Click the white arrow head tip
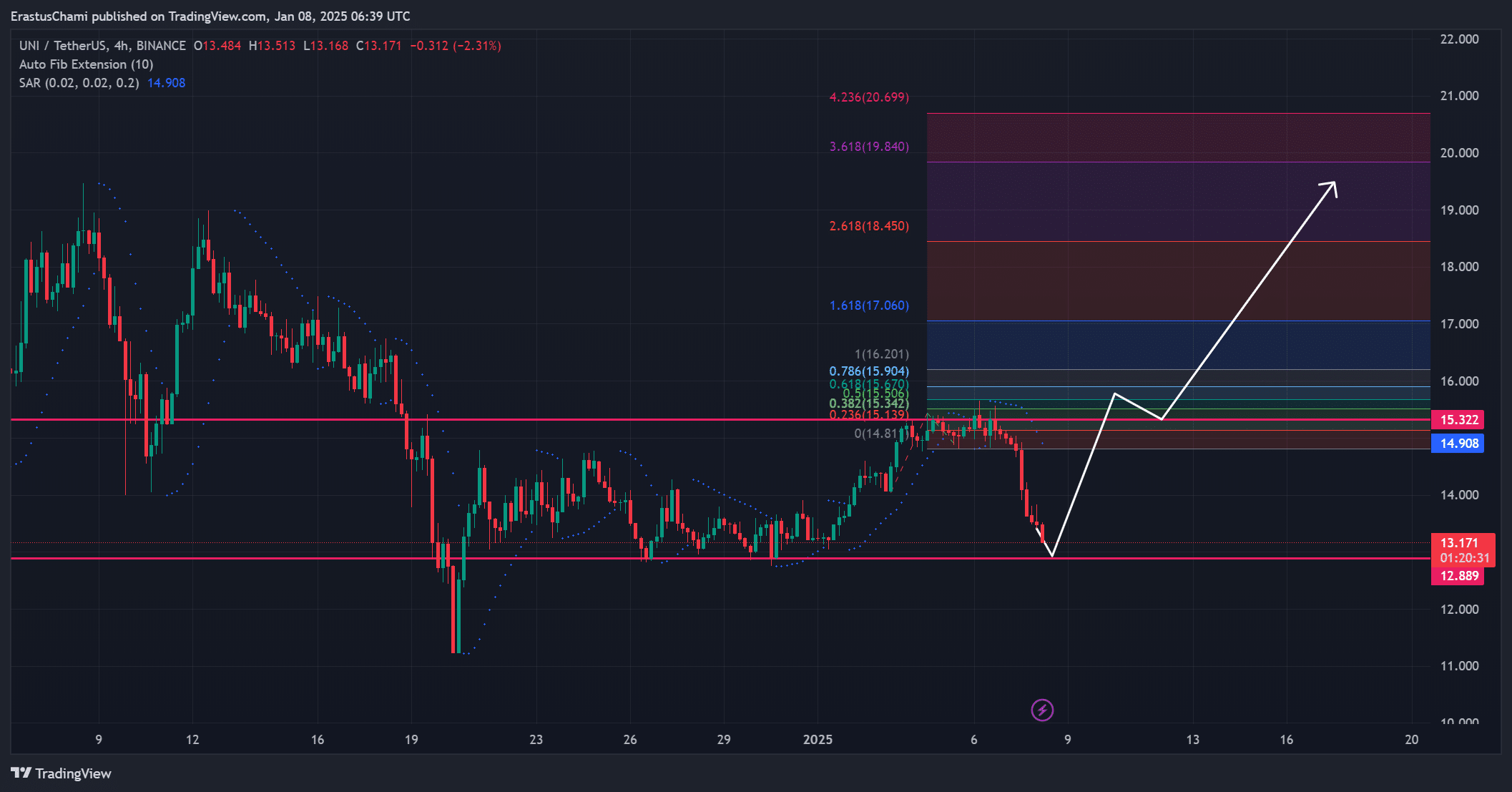 tap(1334, 183)
